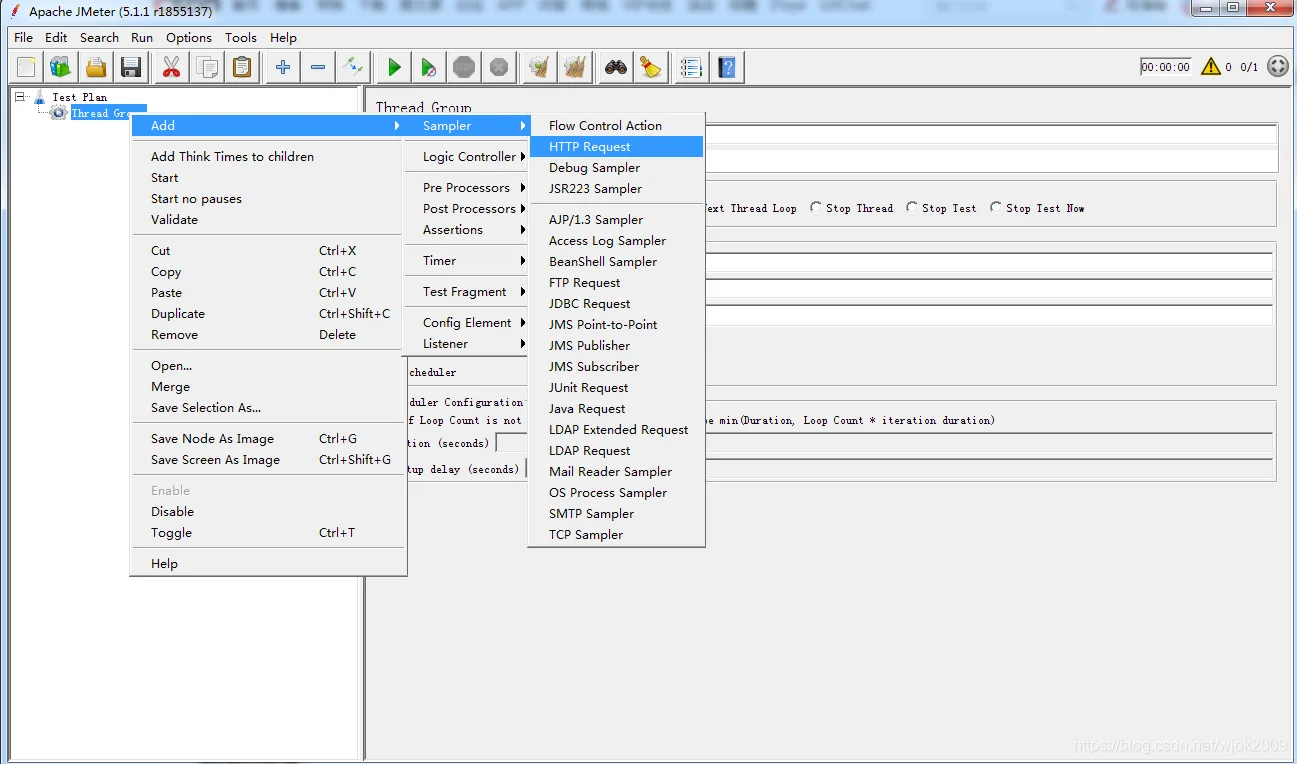Click the Clear All double broom icon

[574, 67]
